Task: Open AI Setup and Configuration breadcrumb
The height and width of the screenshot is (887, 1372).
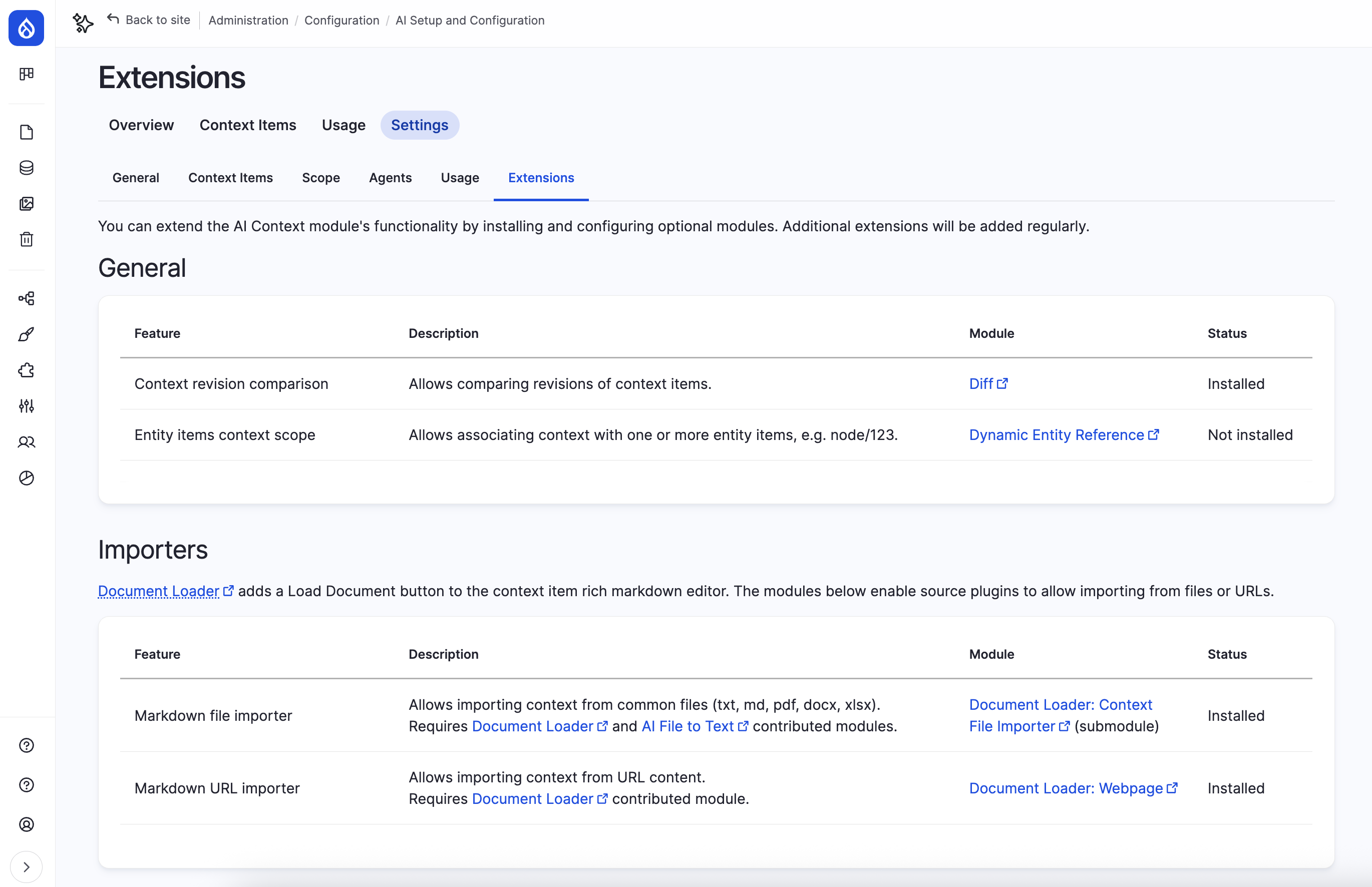Action: (470, 20)
